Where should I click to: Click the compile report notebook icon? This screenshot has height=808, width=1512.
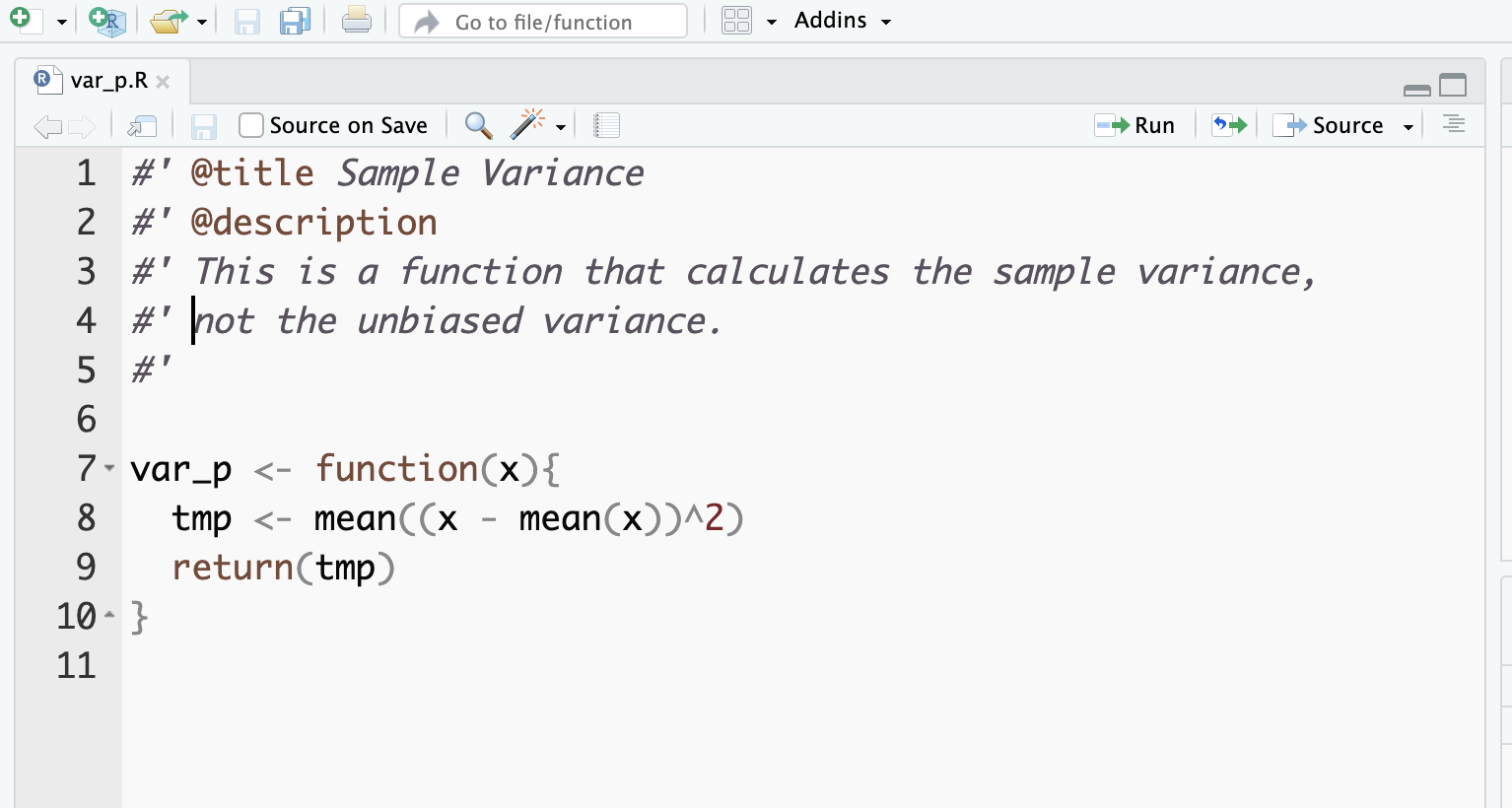coord(606,125)
